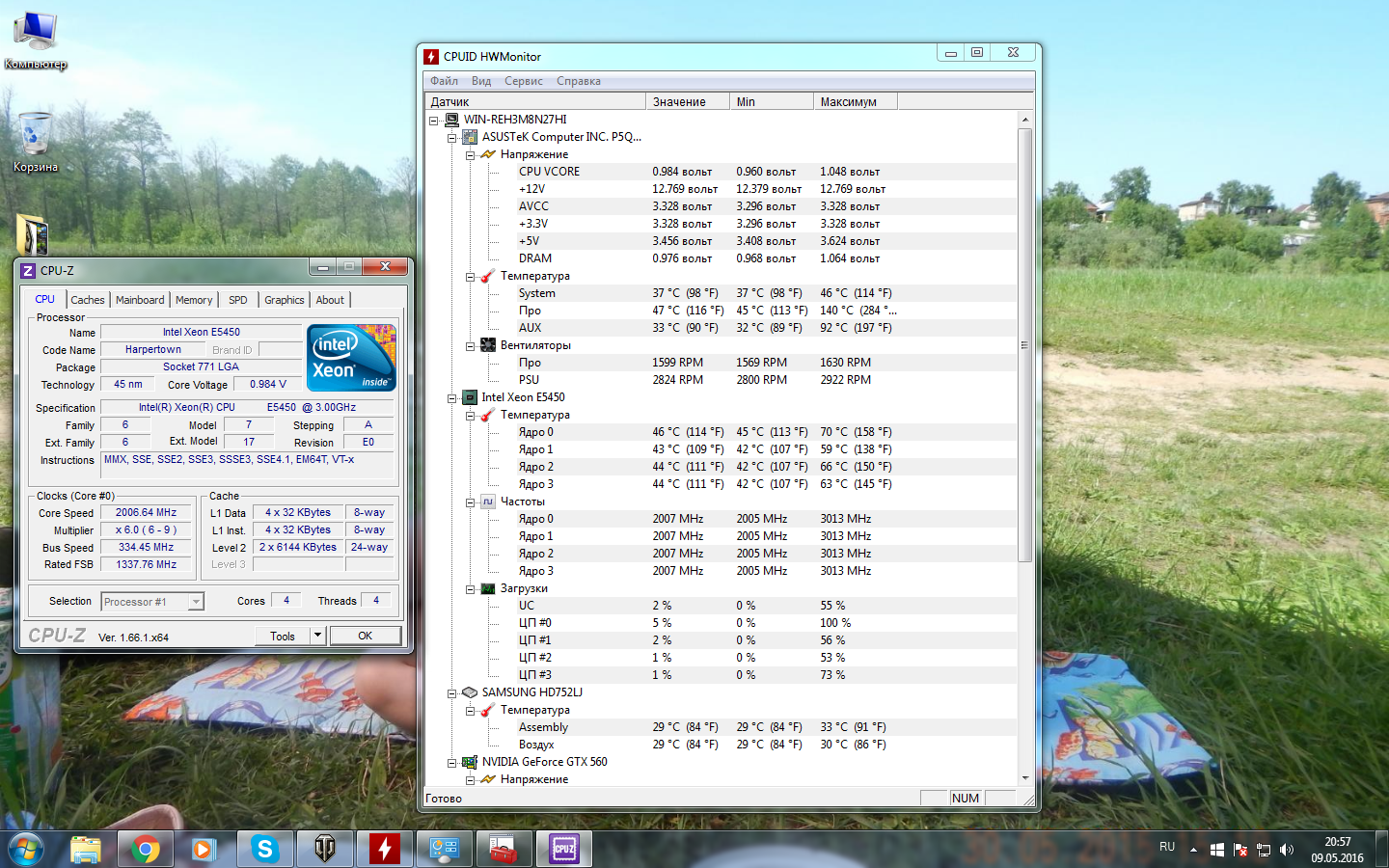Click the voltage icon beside Напряжение under ASUSTeK
This screenshot has width=1389, height=868.
[488, 154]
